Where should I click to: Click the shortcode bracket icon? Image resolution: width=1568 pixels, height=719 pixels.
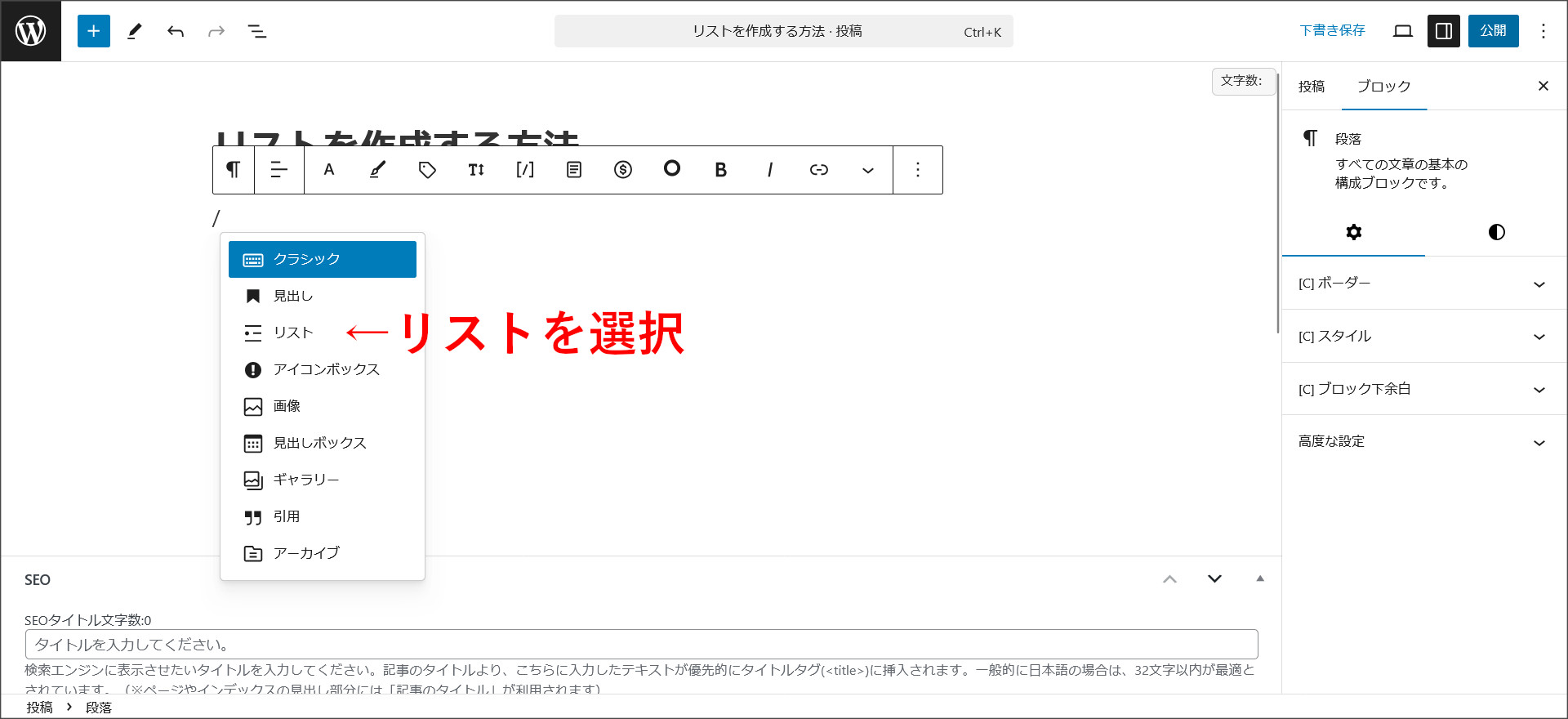tap(525, 170)
